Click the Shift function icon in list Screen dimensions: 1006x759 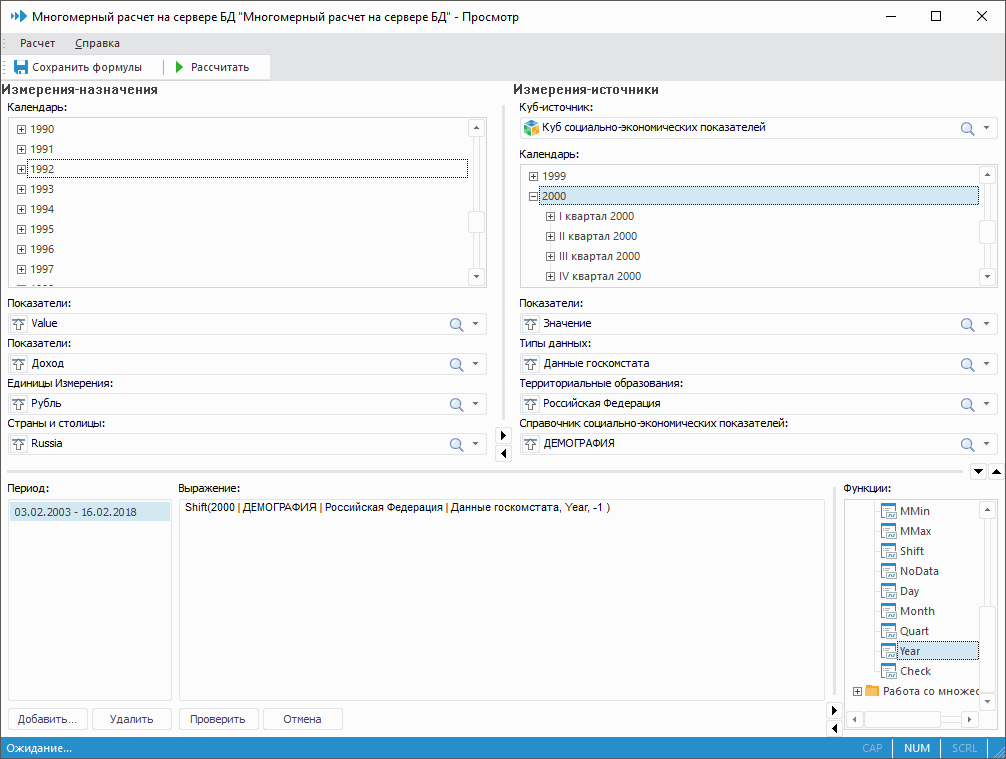pyautogui.click(x=889, y=551)
